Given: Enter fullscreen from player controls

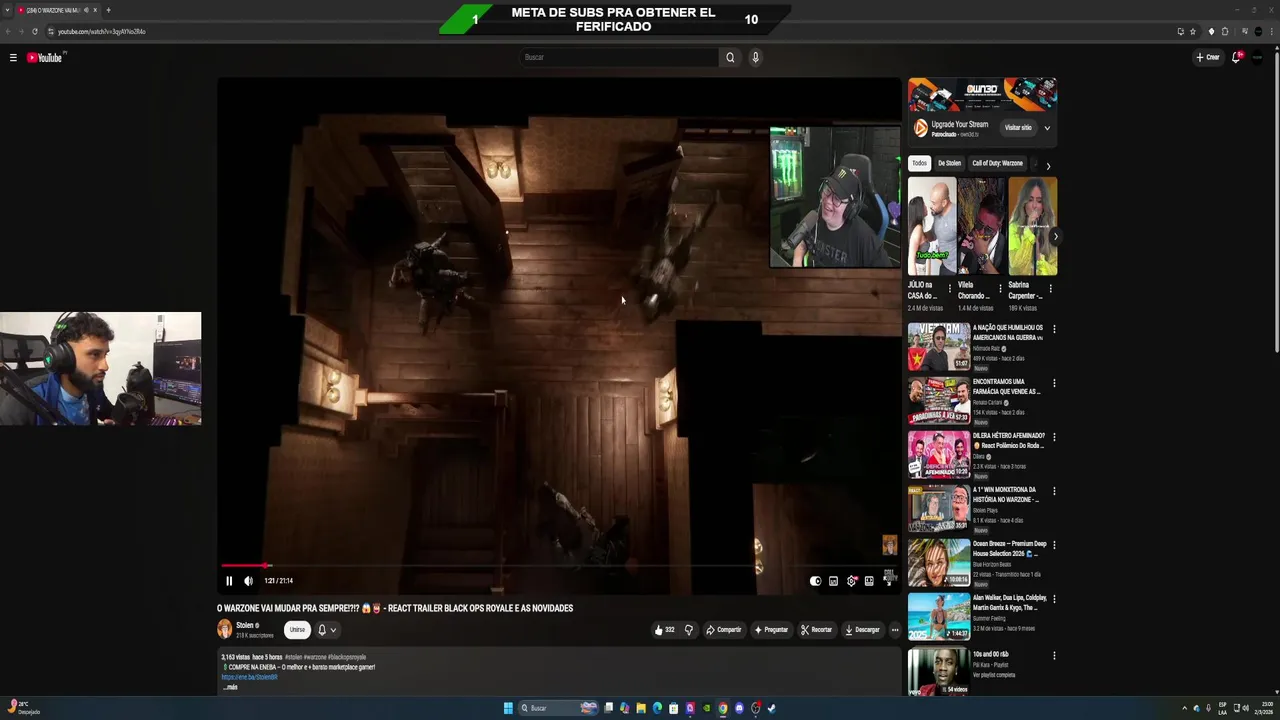Looking at the screenshot, I should tap(889, 579).
